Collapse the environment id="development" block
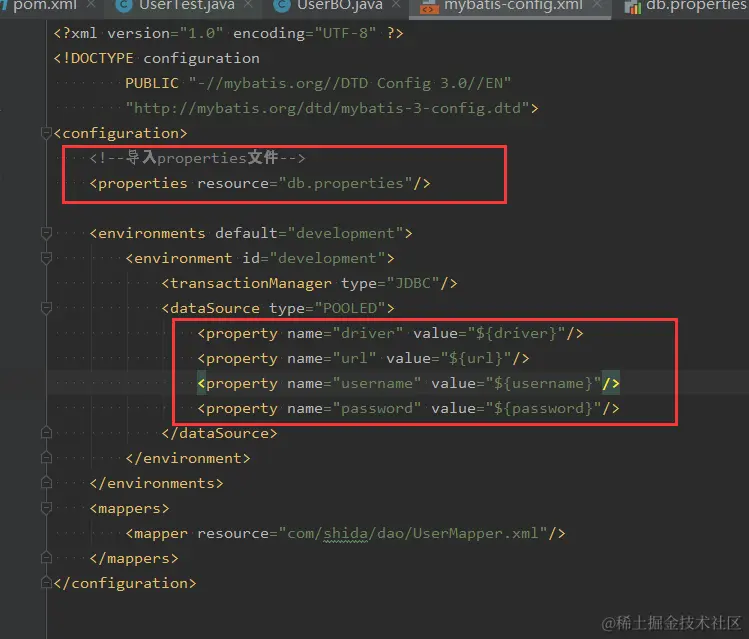 46,258
